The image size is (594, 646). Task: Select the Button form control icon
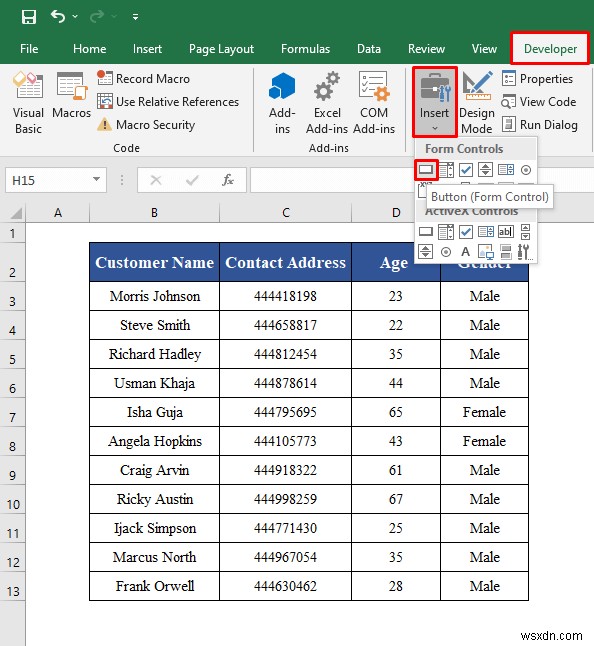tap(426, 169)
